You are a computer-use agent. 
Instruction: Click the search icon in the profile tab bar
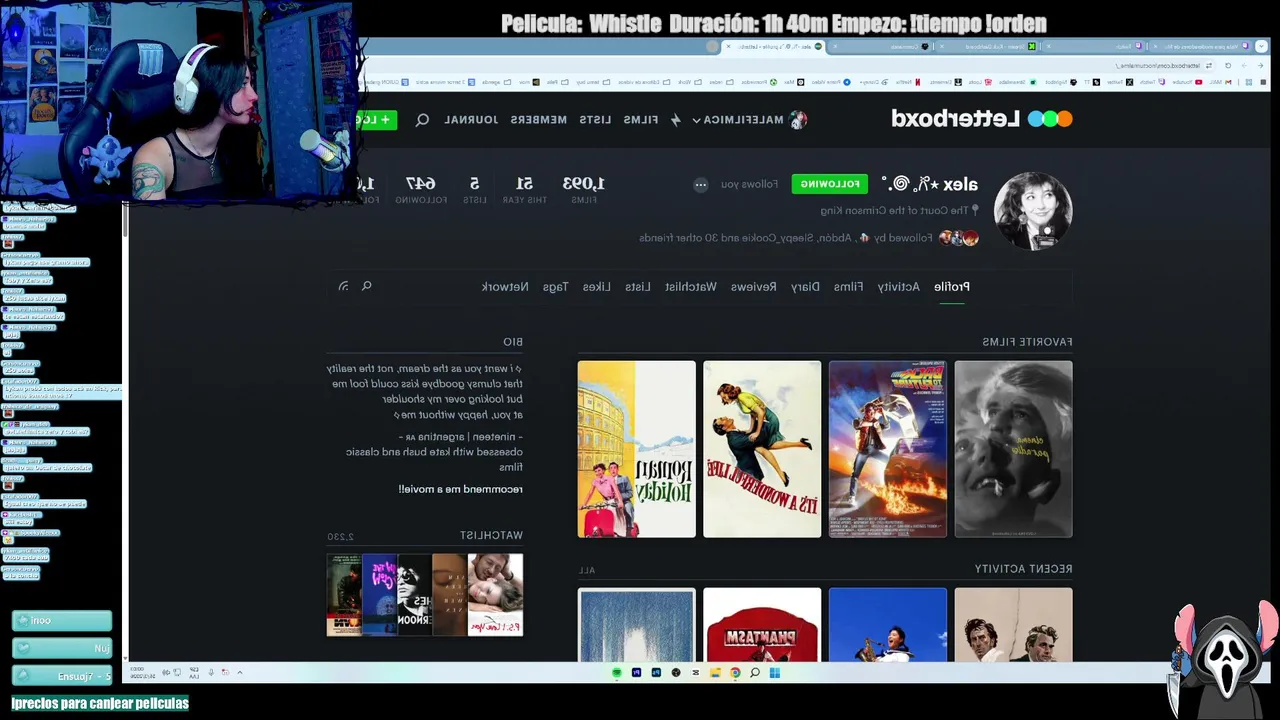pos(366,287)
